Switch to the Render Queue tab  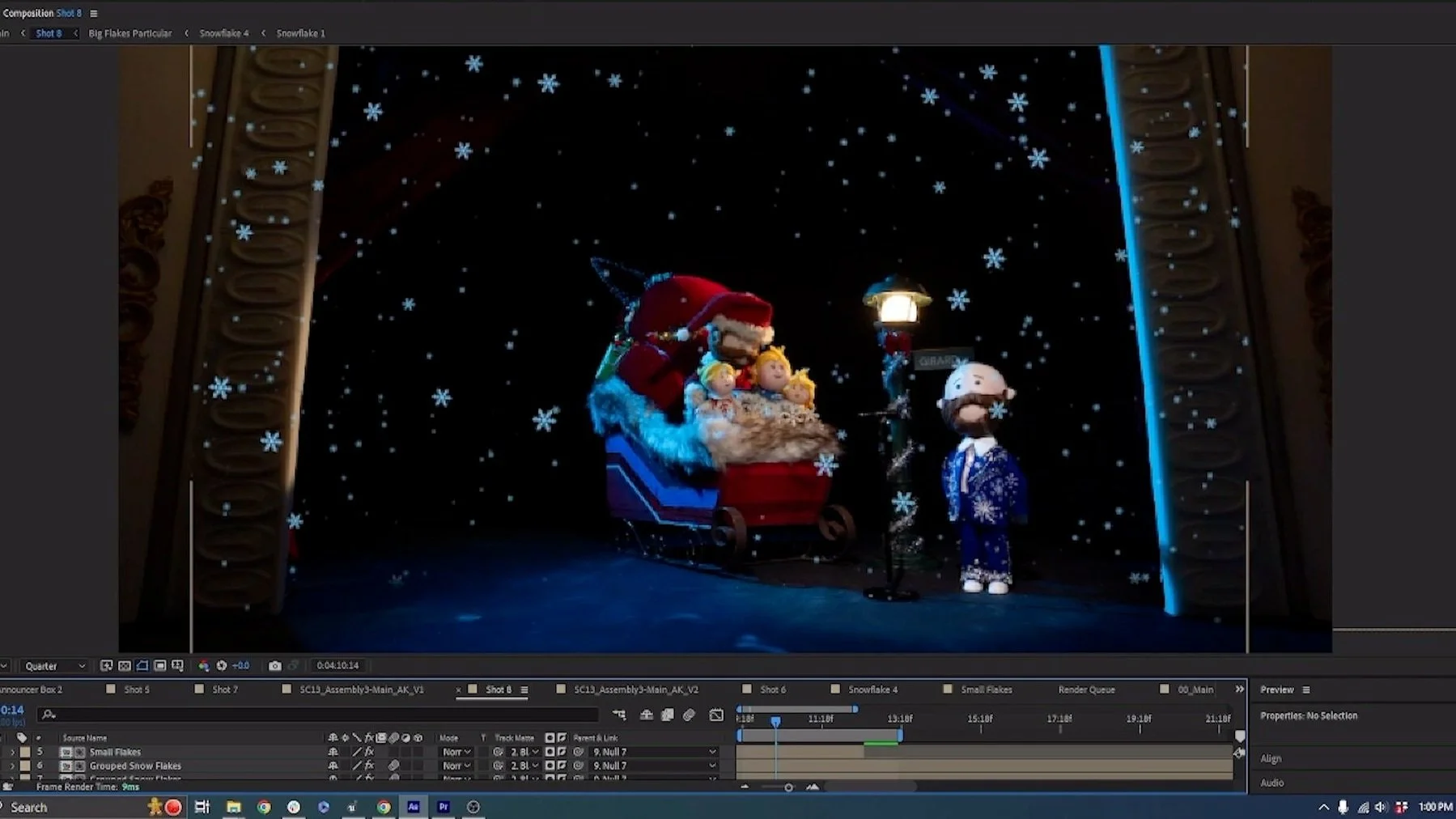[1086, 690]
